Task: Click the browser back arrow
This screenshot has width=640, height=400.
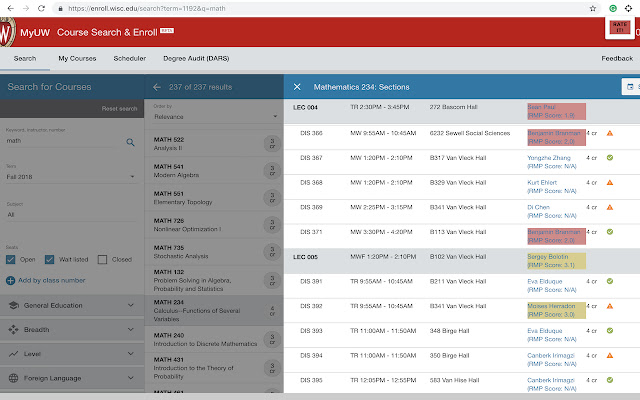Action: (10, 7)
